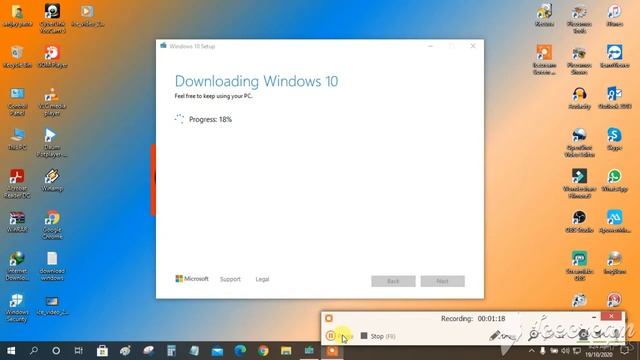Click the 'Downloading Windows 10' heading
This screenshot has width=640, height=360.
point(256,81)
